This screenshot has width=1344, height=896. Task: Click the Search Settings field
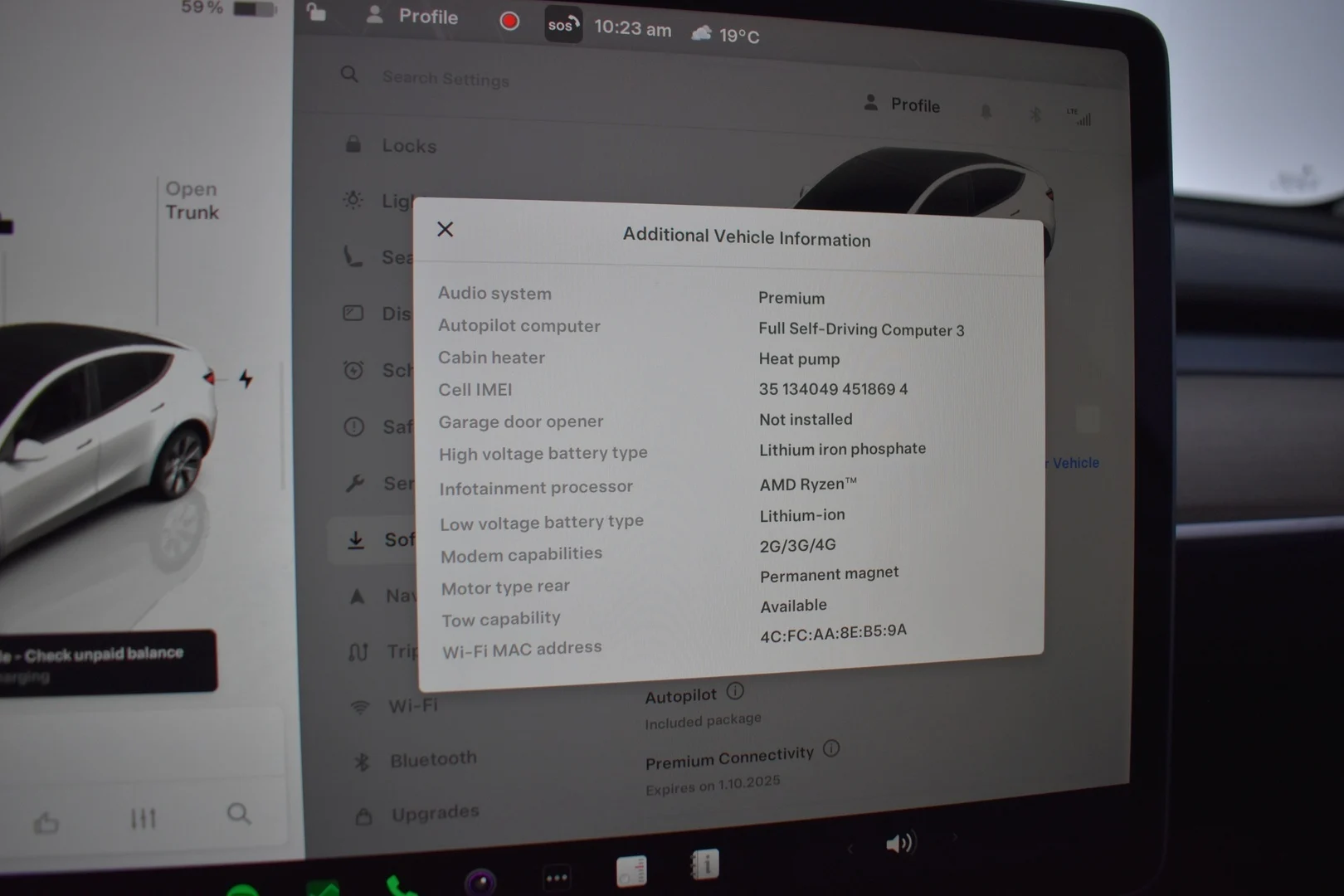[446, 79]
